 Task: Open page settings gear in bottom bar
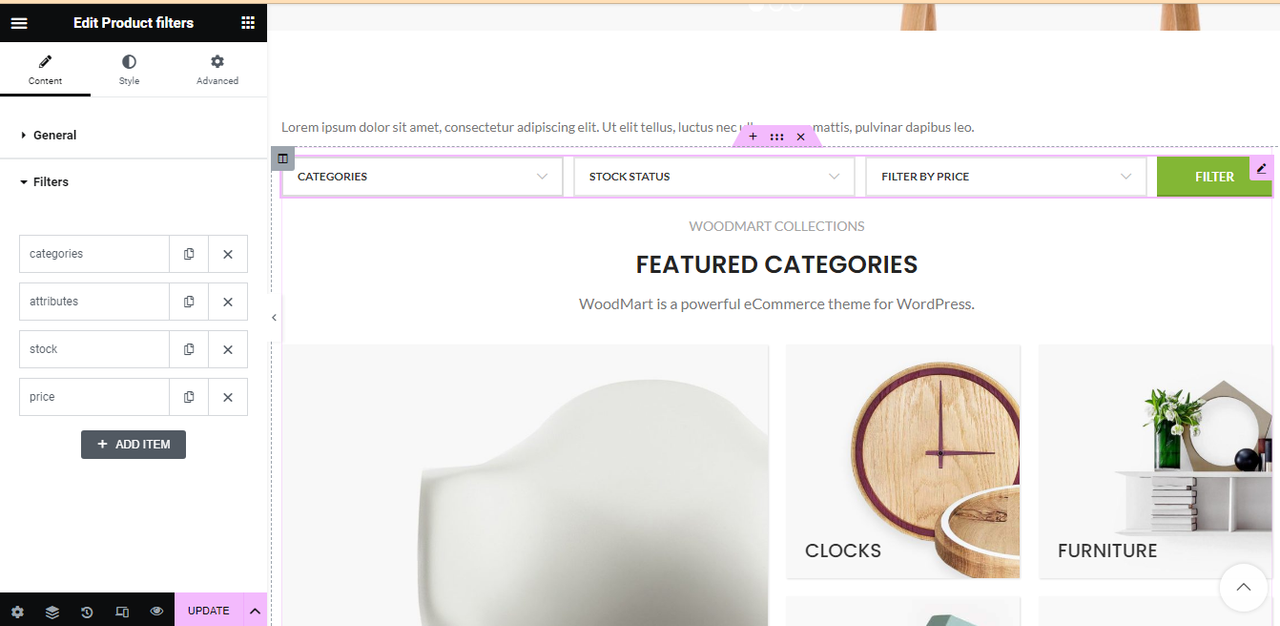point(17,612)
